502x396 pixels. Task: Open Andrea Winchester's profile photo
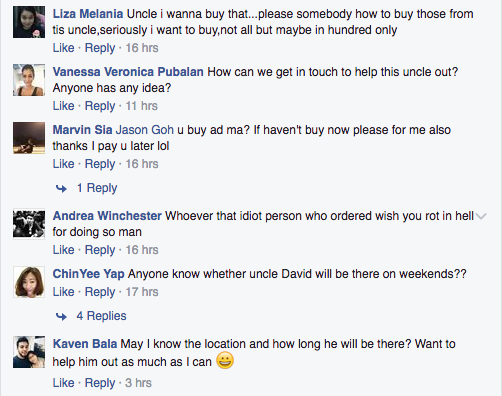(x=29, y=224)
